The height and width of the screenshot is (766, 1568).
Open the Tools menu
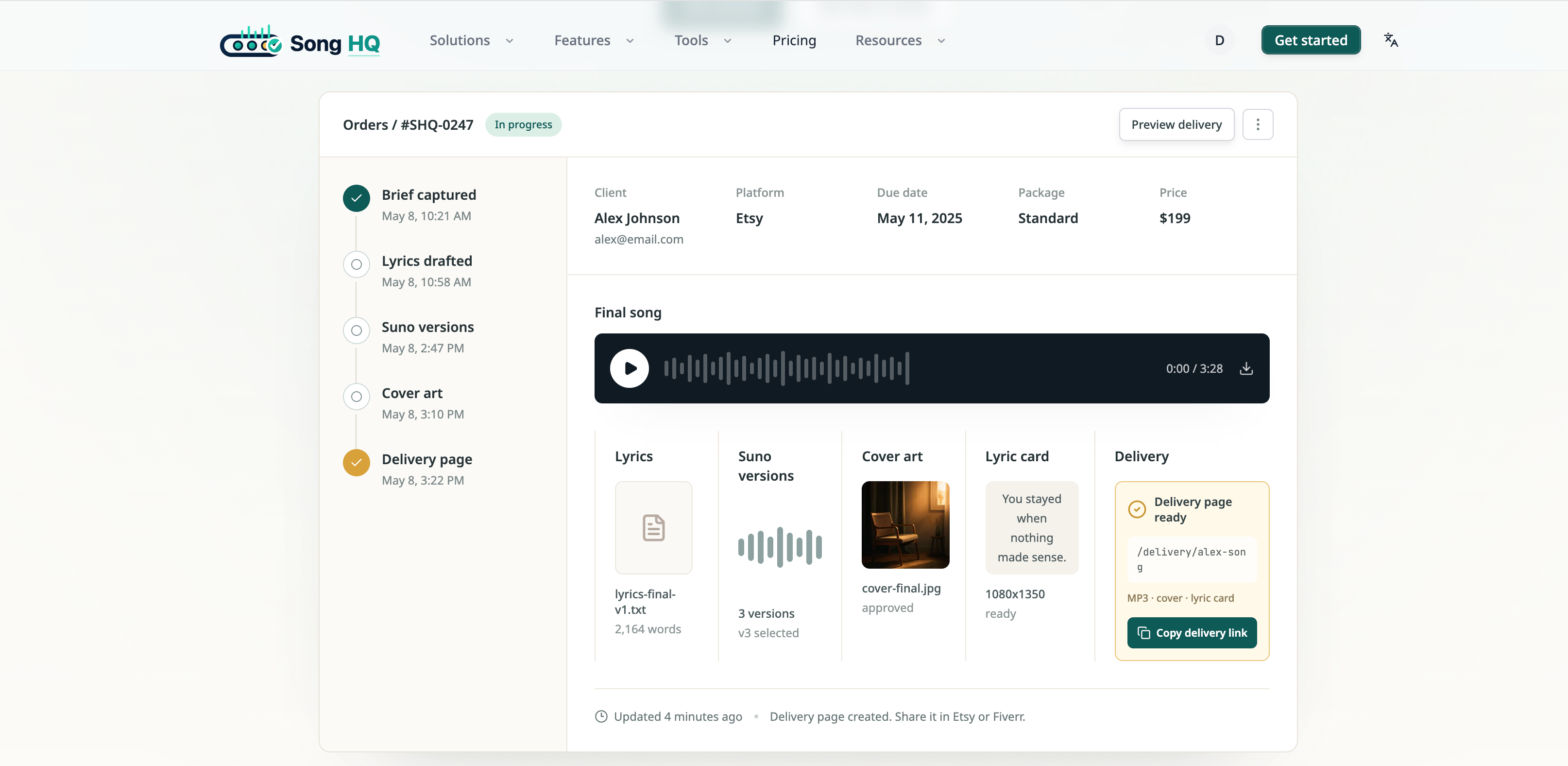click(703, 40)
